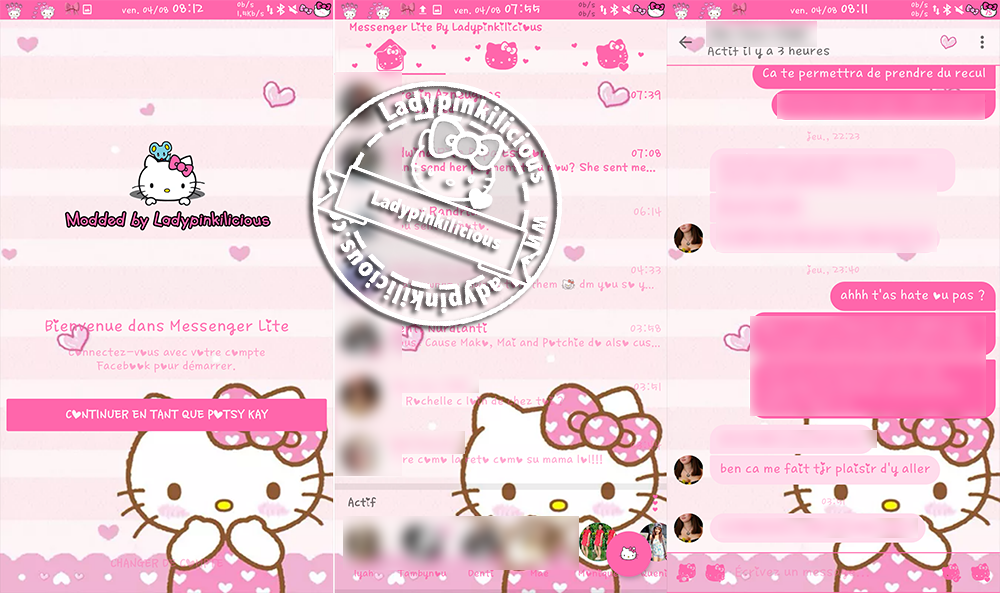
Task: Open the Hello Kitty house home tab
Action: click(x=390, y=55)
